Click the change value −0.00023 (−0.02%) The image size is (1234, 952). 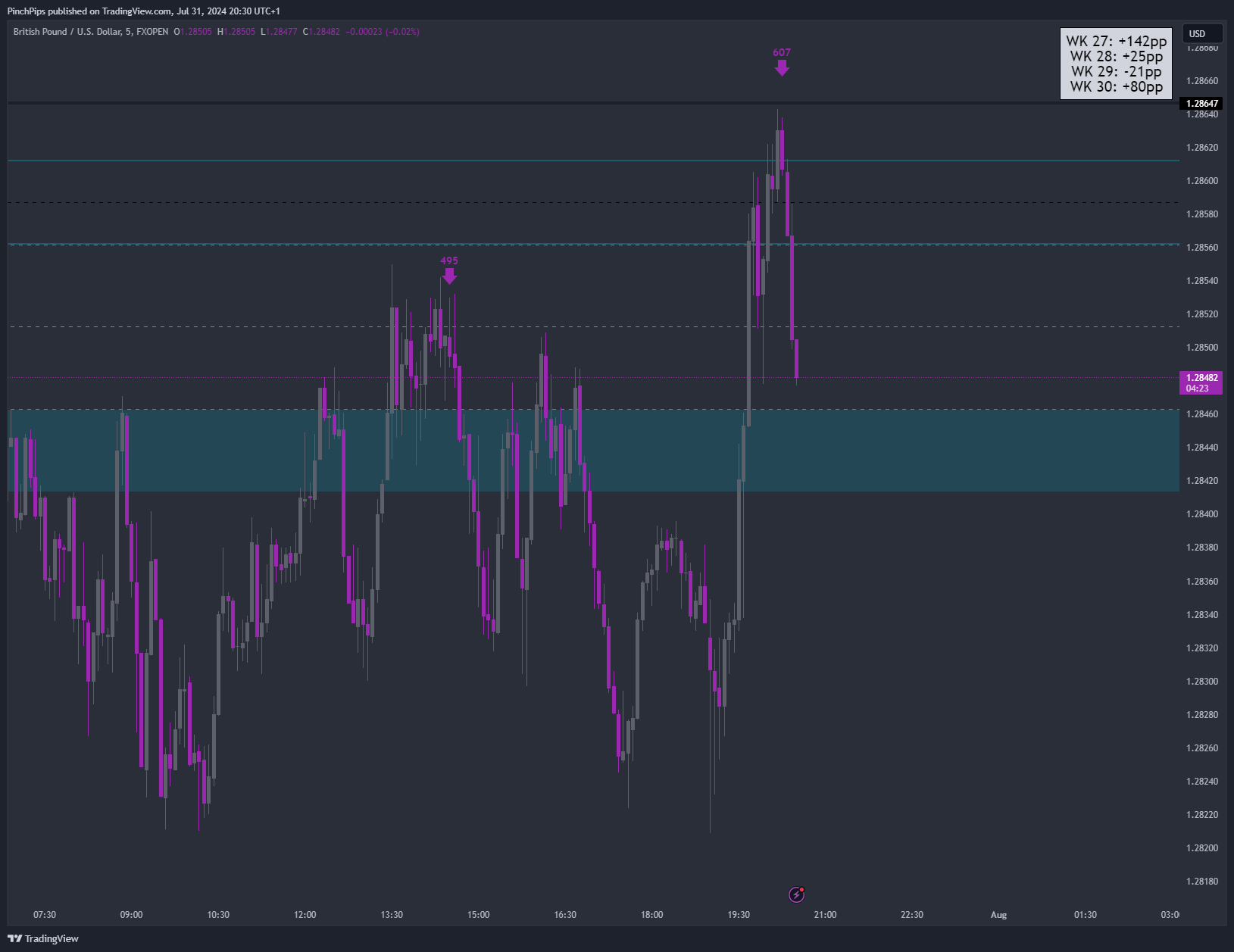pyautogui.click(x=383, y=32)
